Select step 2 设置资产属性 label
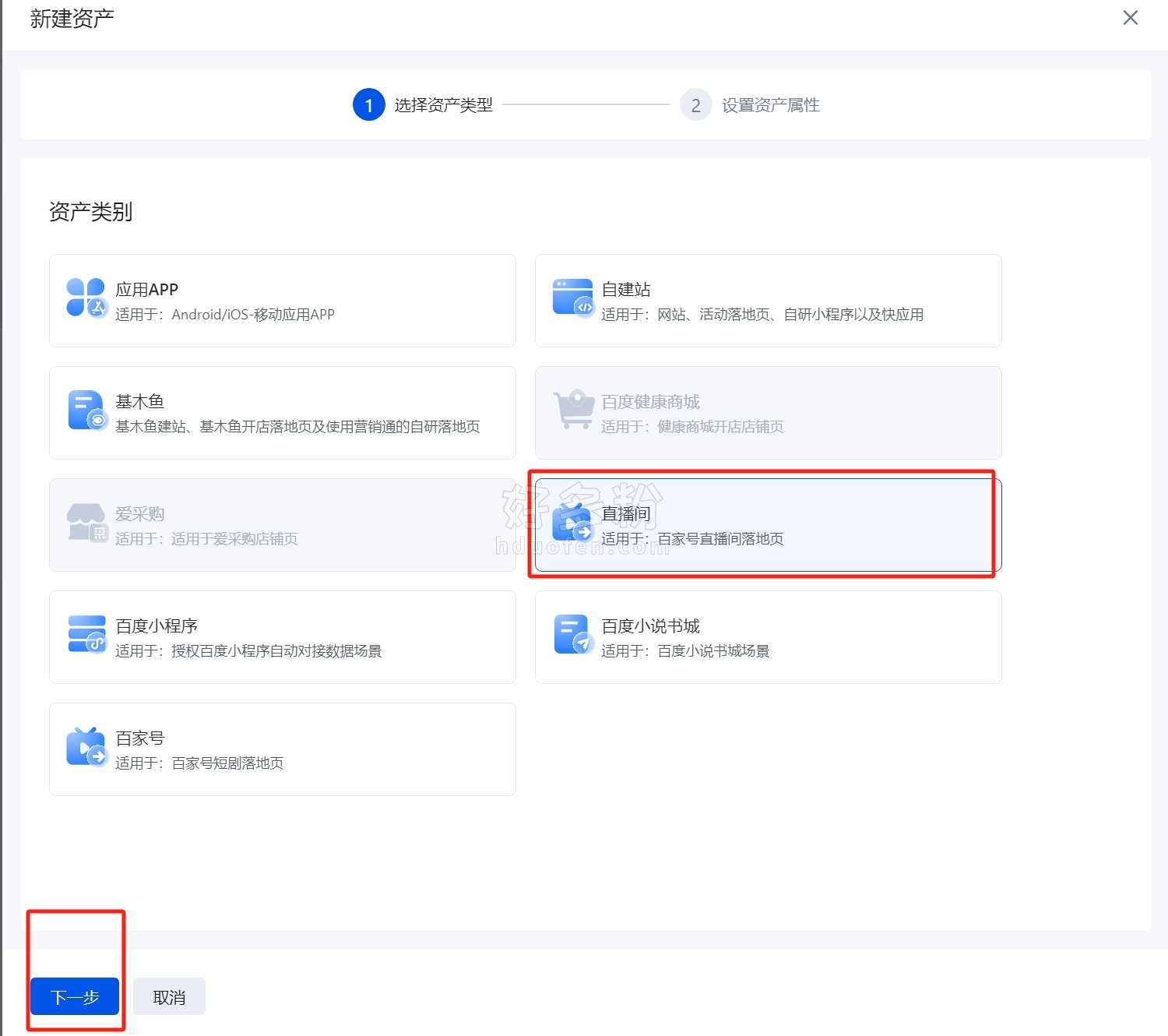This screenshot has width=1168, height=1036. click(x=771, y=105)
